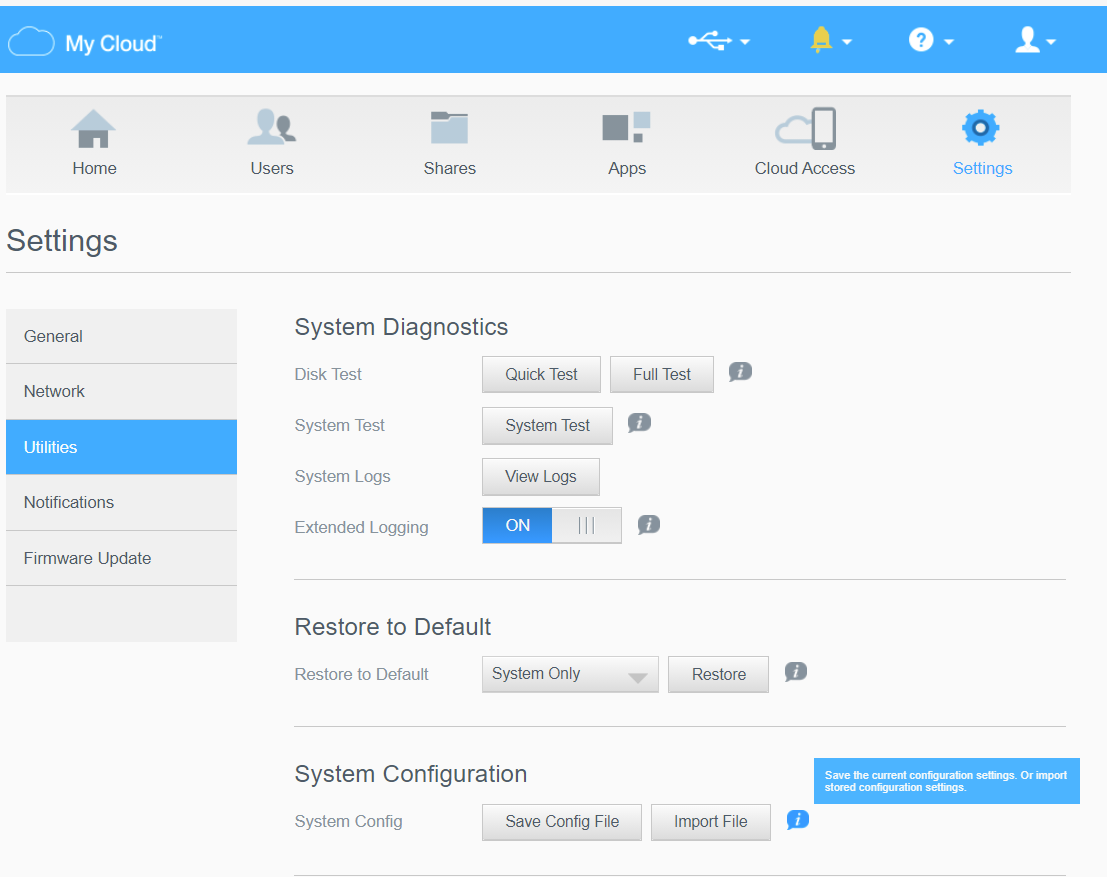Screen dimensions: 1107x877
Task: Go to the Home house icon
Action: click(x=93, y=129)
